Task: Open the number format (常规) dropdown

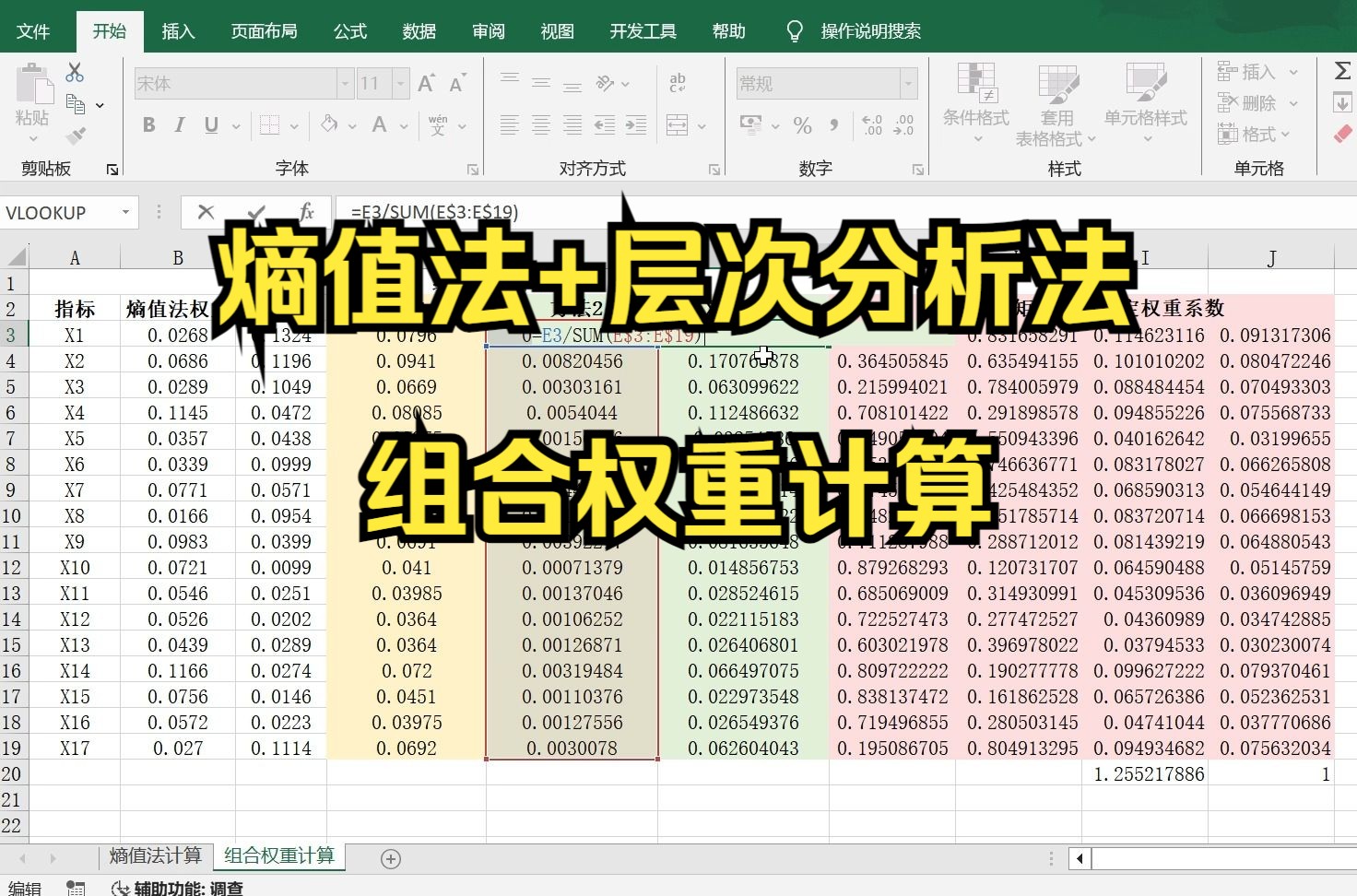Action: [x=909, y=84]
